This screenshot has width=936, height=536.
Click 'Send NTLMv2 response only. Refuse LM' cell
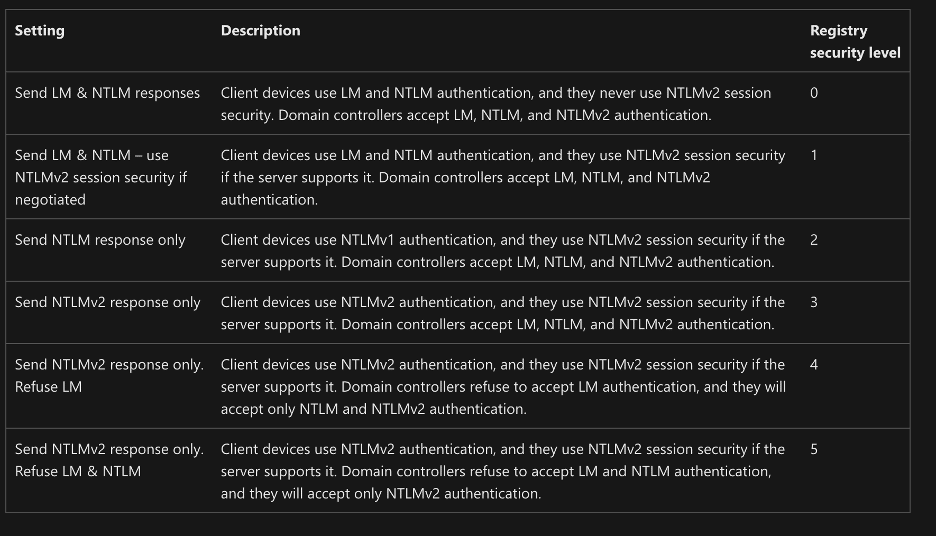(x=109, y=375)
